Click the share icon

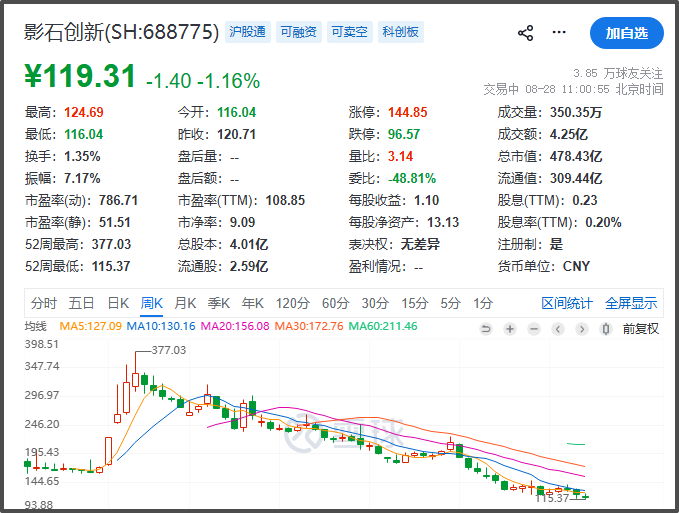tap(526, 33)
